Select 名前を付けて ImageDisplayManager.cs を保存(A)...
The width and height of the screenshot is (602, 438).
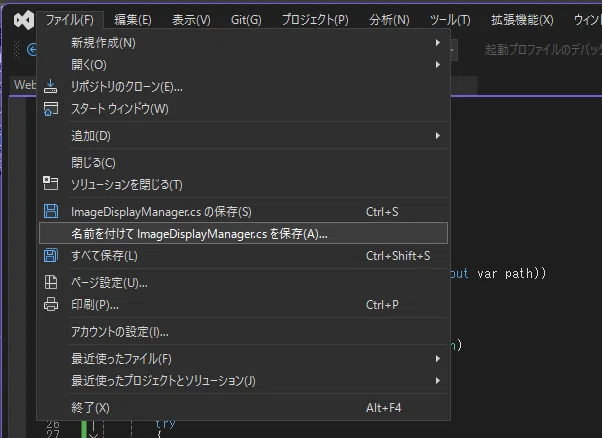tap(243, 233)
